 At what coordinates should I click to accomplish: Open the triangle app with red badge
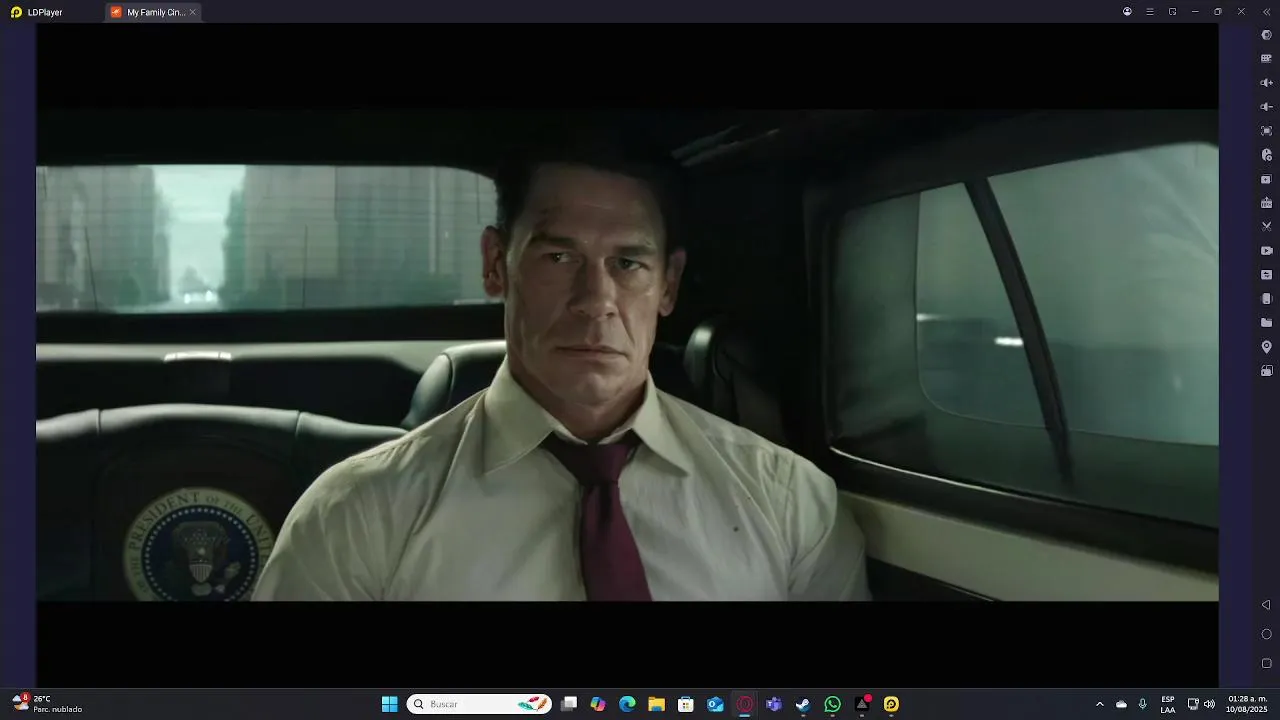tap(862, 704)
